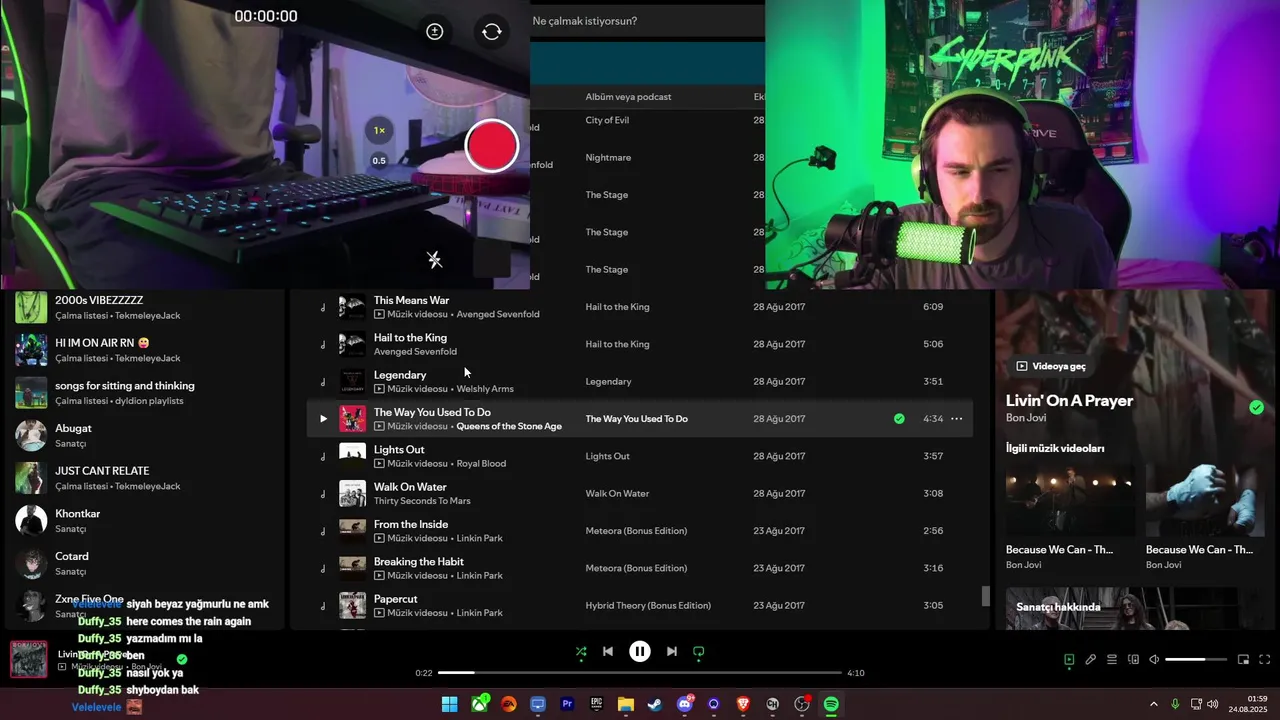The image size is (1280, 720).
Task: Open the mini player icon
Action: click(1244, 660)
